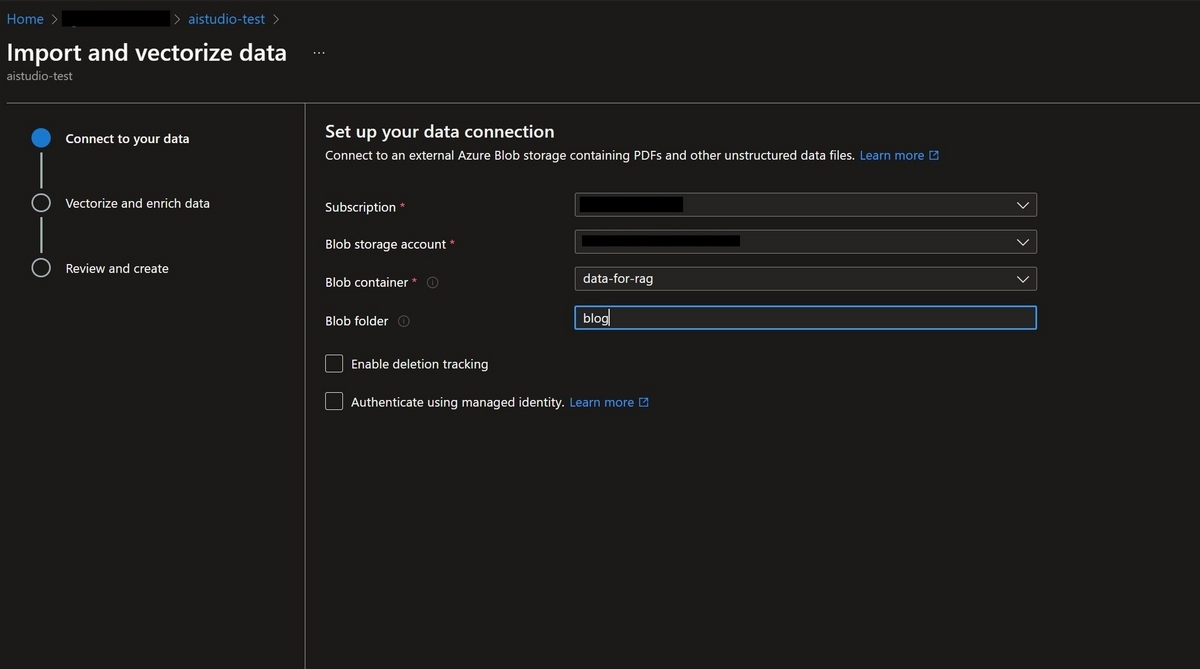1200x669 pixels.
Task: Go to Vectorize and enrich data step
Action: click(138, 203)
